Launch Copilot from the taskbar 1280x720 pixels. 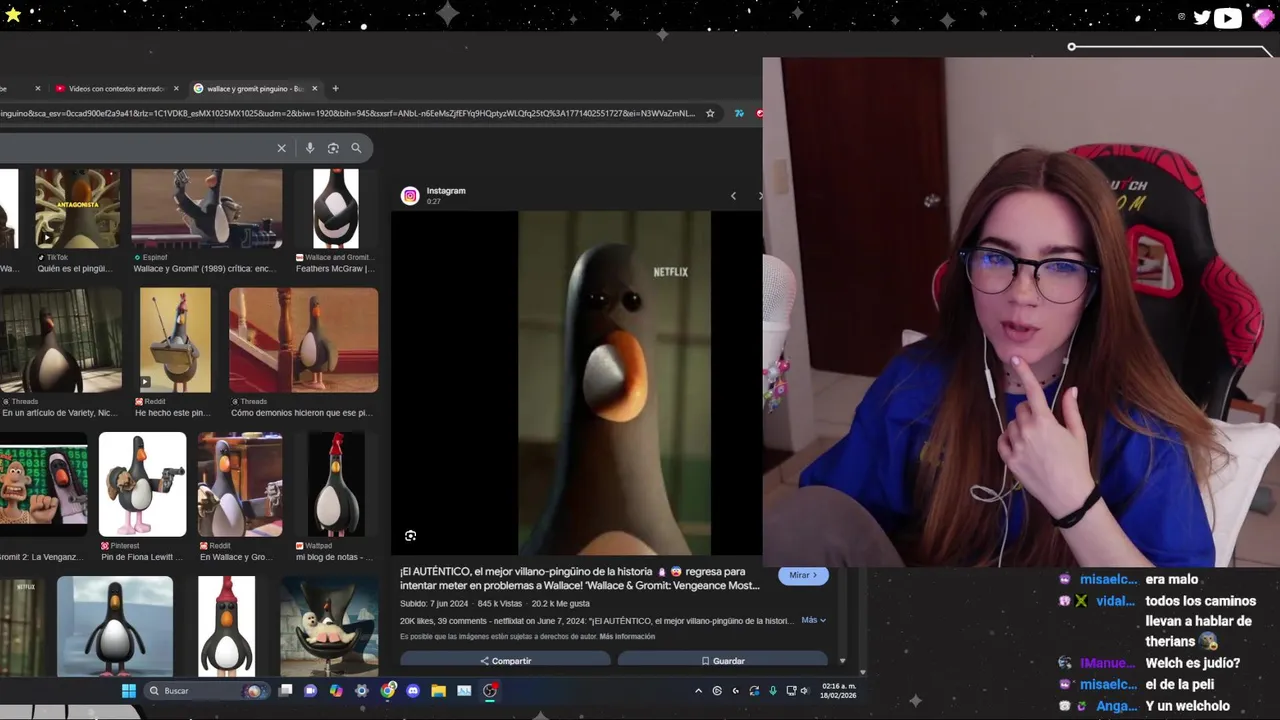(x=336, y=690)
